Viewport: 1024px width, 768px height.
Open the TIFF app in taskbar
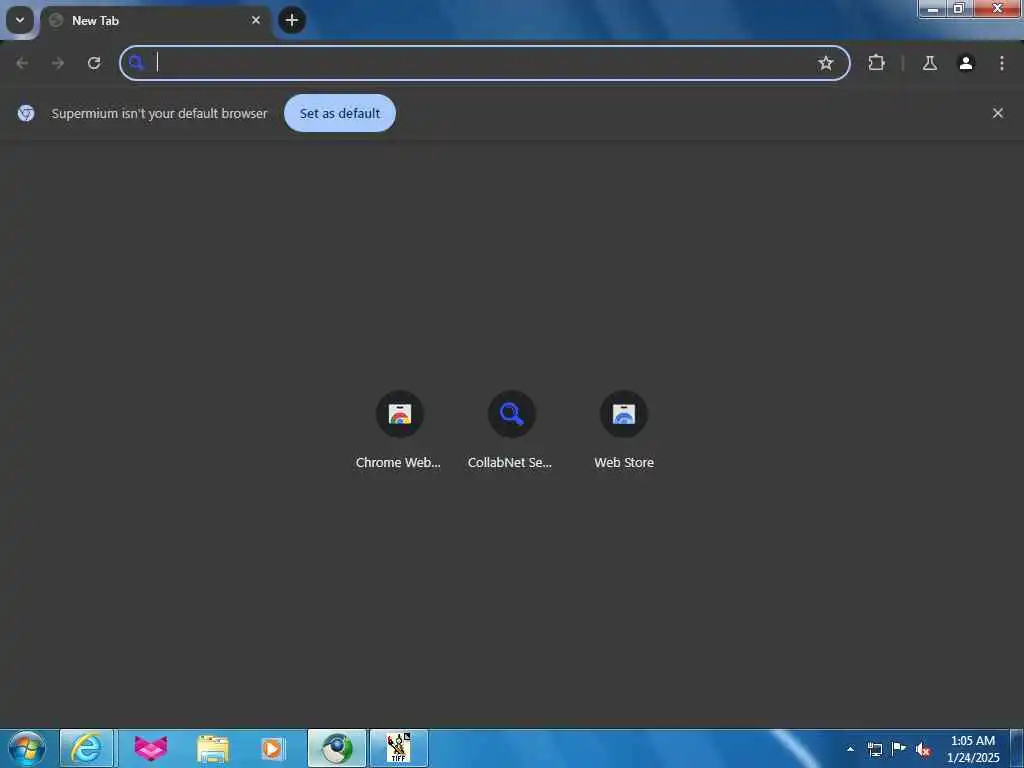coord(398,748)
